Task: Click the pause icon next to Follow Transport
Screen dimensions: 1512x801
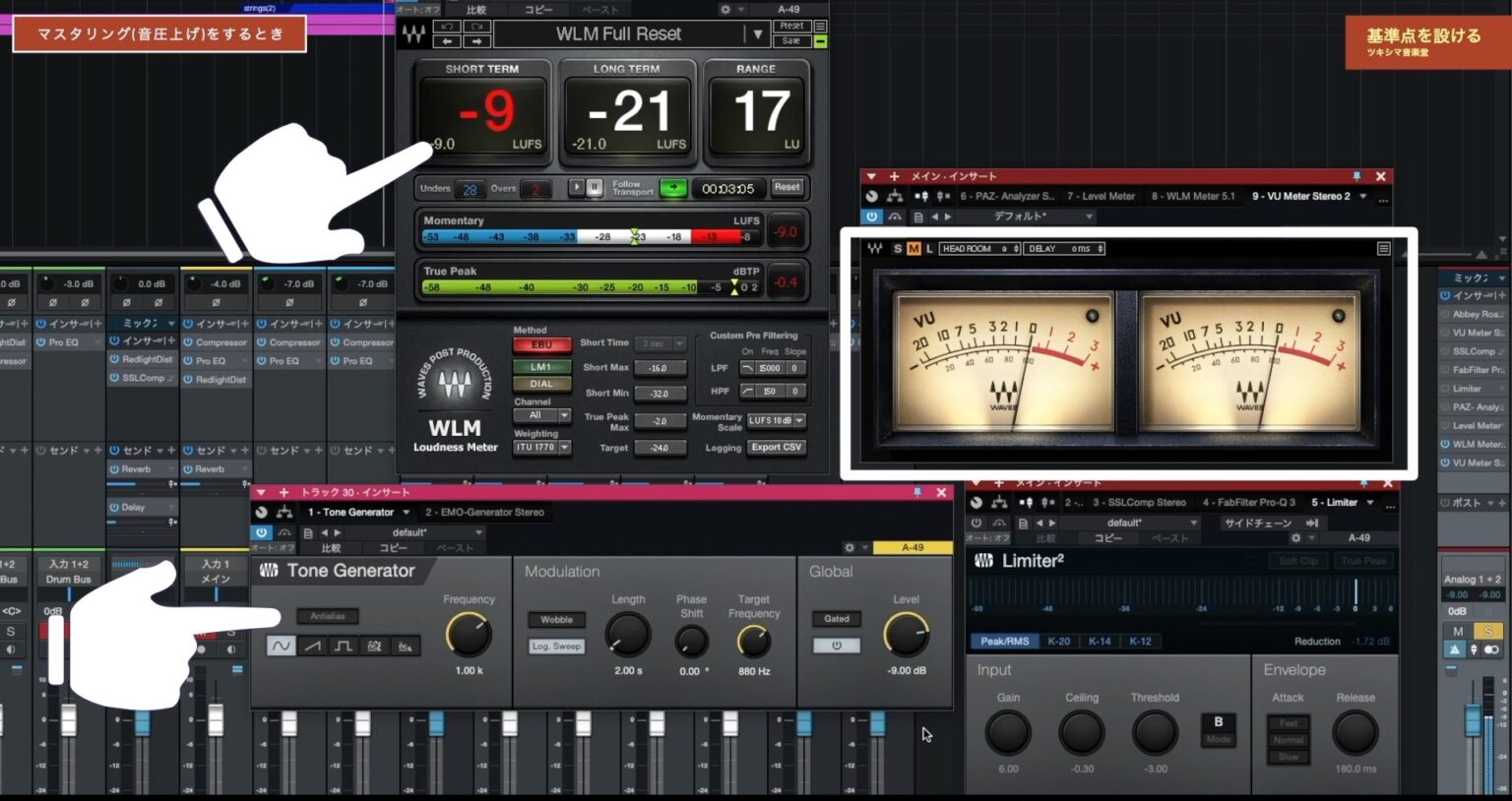Action: click(x=596, y=188)
